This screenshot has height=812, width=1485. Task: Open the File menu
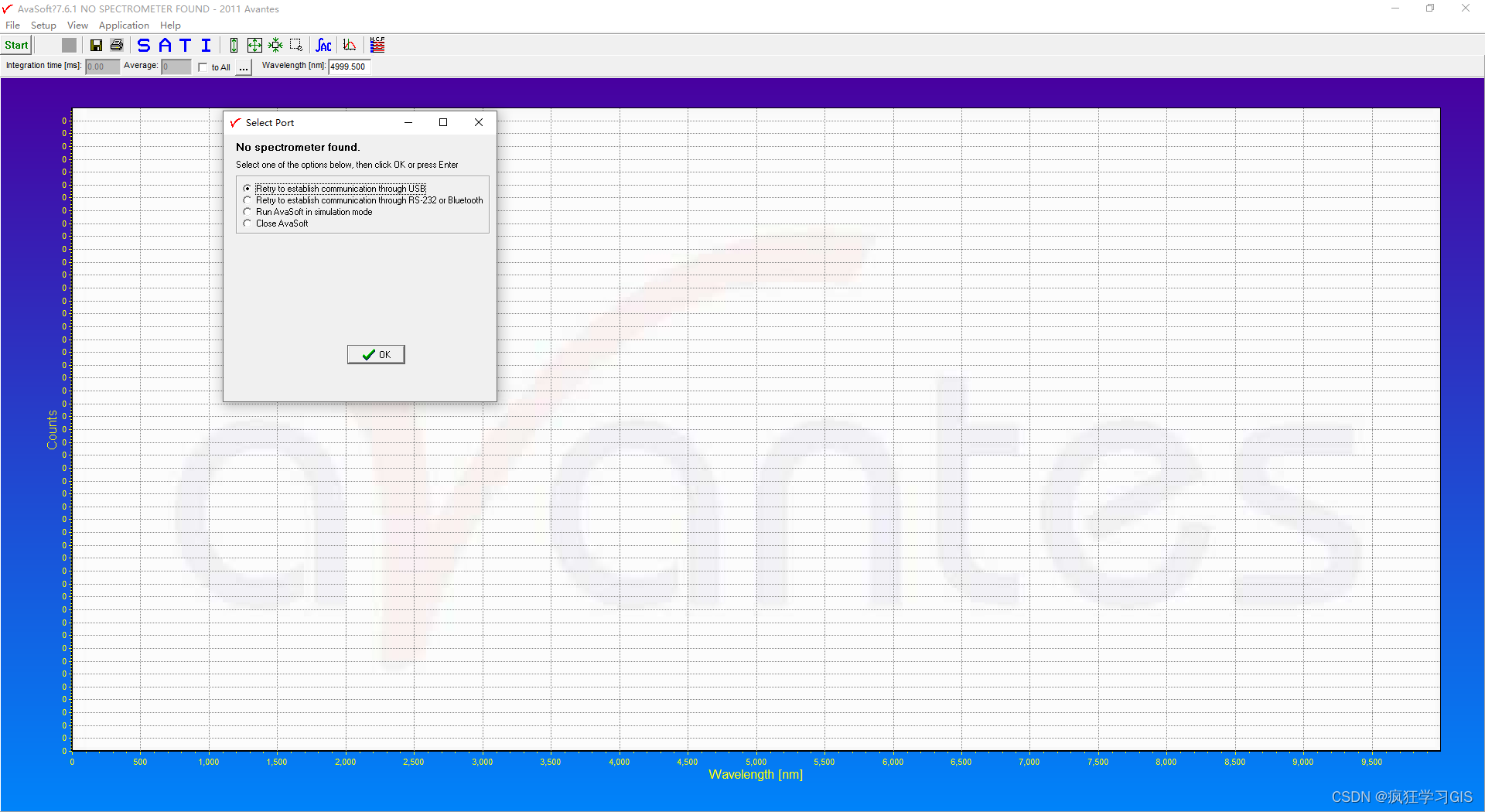(x=13, y=26)
